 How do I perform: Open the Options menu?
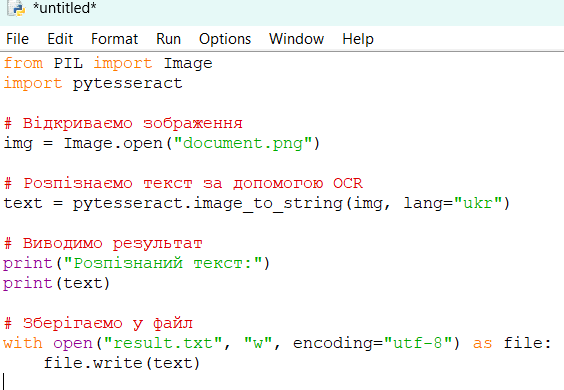coord(225,39)
